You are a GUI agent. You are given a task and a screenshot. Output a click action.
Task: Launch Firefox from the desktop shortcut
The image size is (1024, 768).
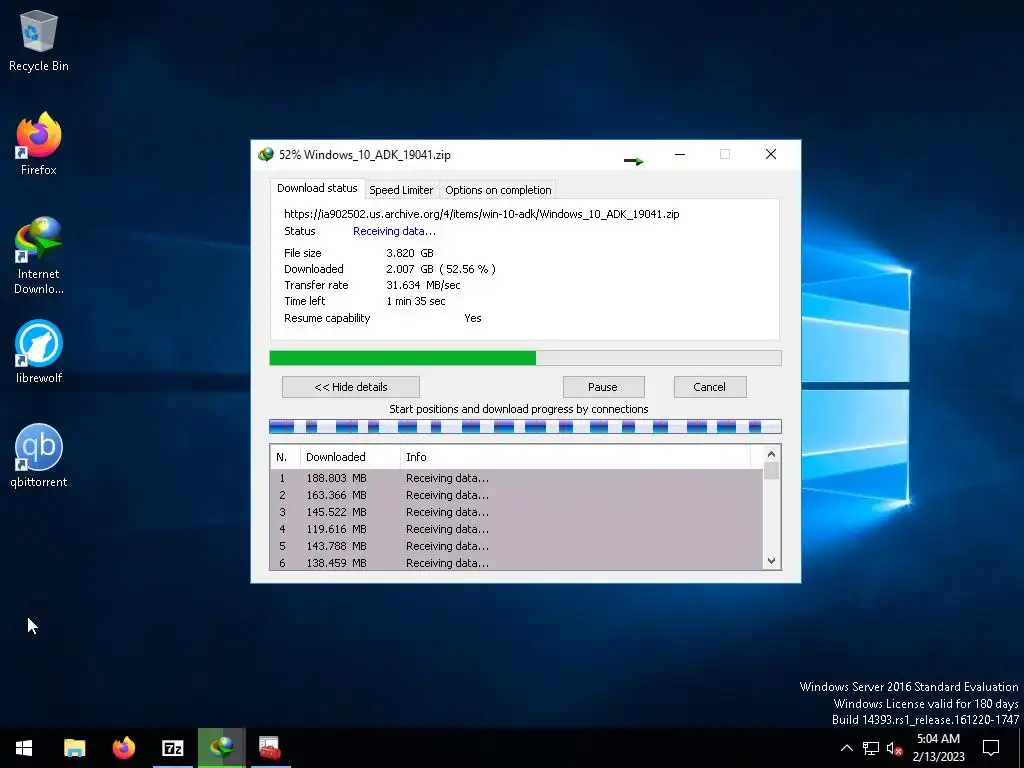[x=39, y=144]
